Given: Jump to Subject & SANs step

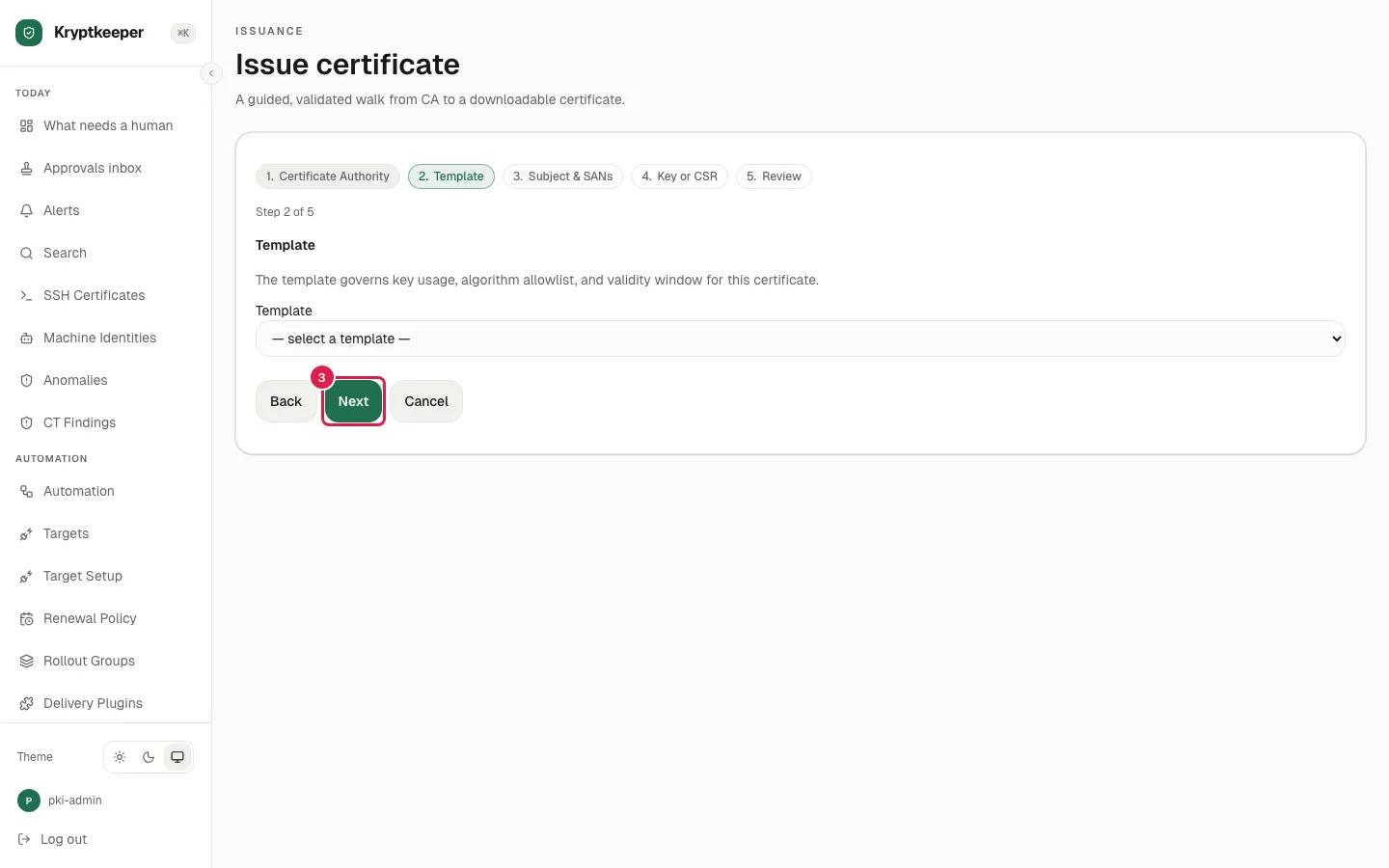Looking at the screenshot, I should point(563,176).
